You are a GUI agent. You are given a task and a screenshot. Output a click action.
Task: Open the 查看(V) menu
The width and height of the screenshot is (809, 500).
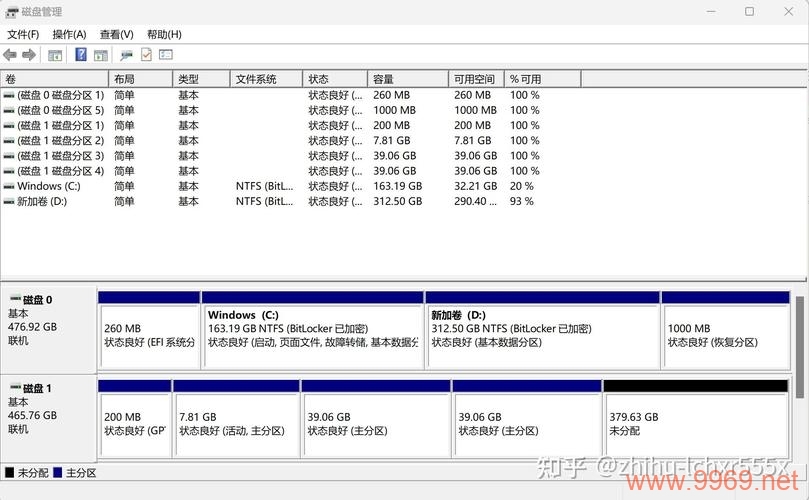pyautogui.click(x=117, y=35)
